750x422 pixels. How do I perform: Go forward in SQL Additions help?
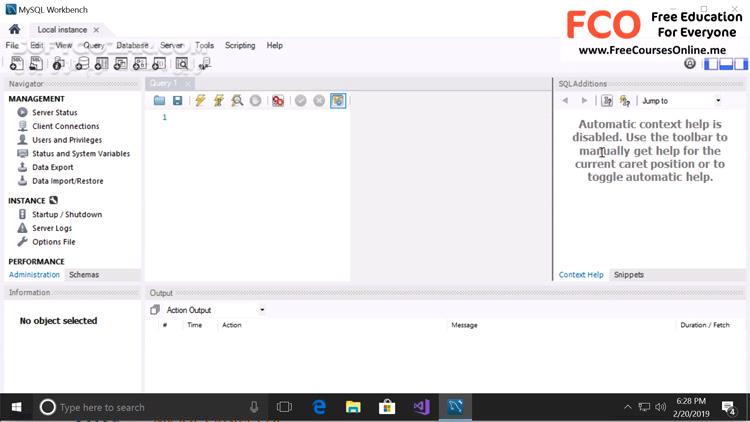(584, 100)
